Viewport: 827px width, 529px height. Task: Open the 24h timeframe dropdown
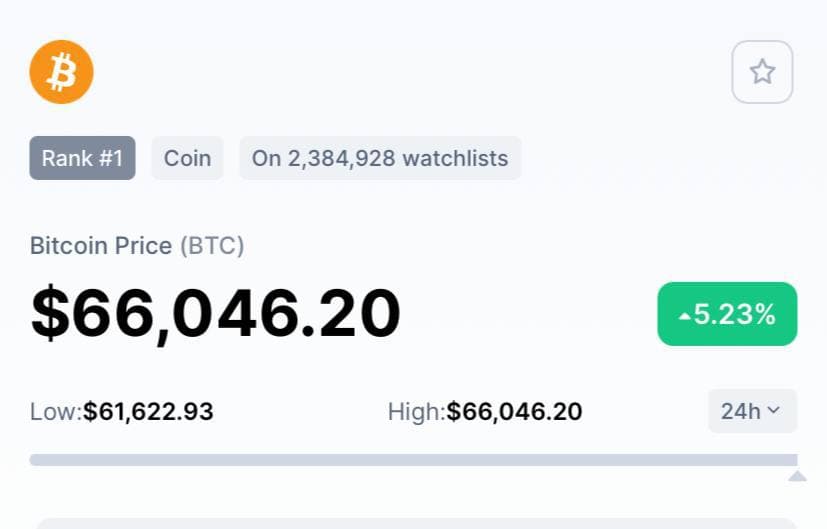click(x=752, y=411)
